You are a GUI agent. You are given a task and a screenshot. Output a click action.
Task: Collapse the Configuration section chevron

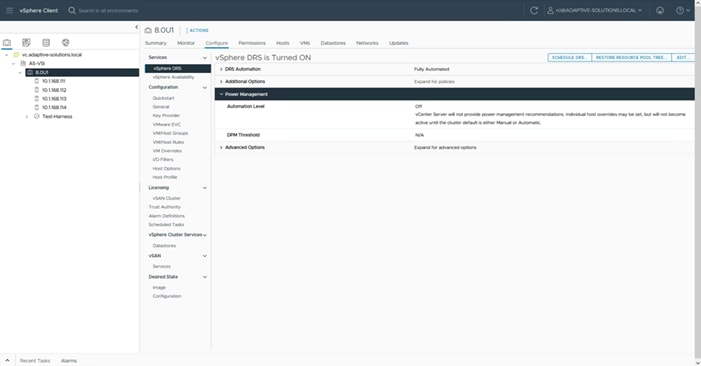point(205,88)
